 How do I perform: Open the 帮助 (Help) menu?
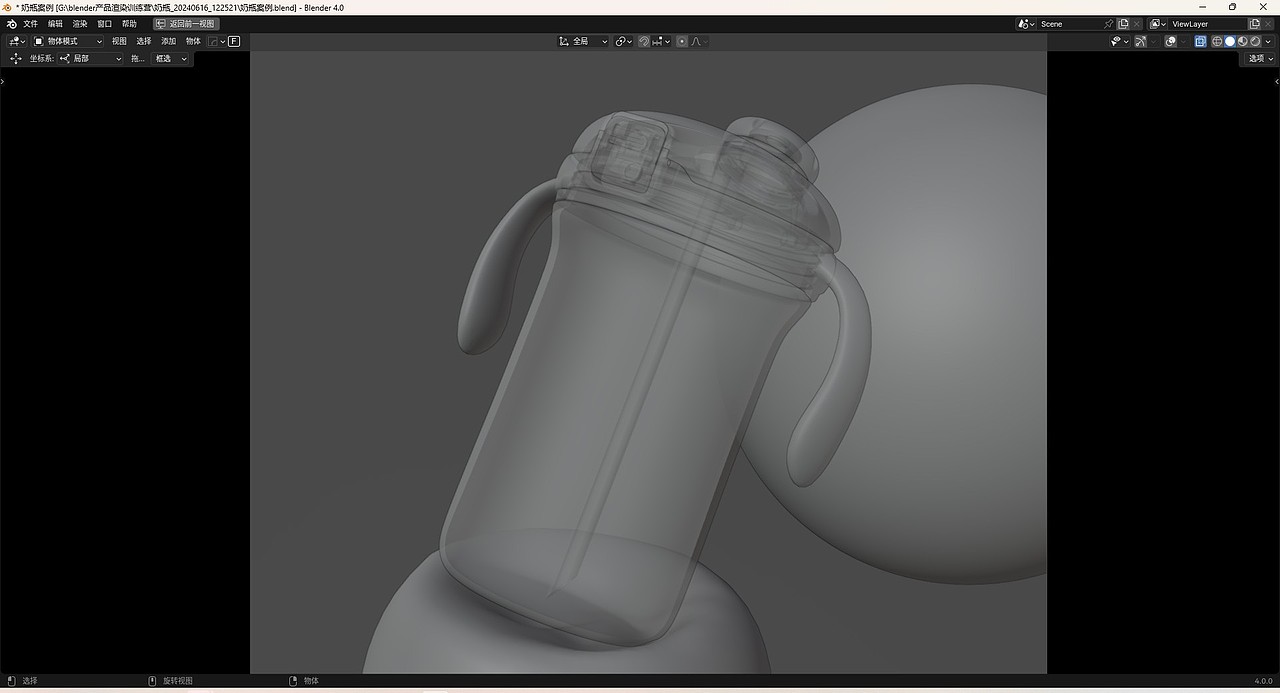129,23
